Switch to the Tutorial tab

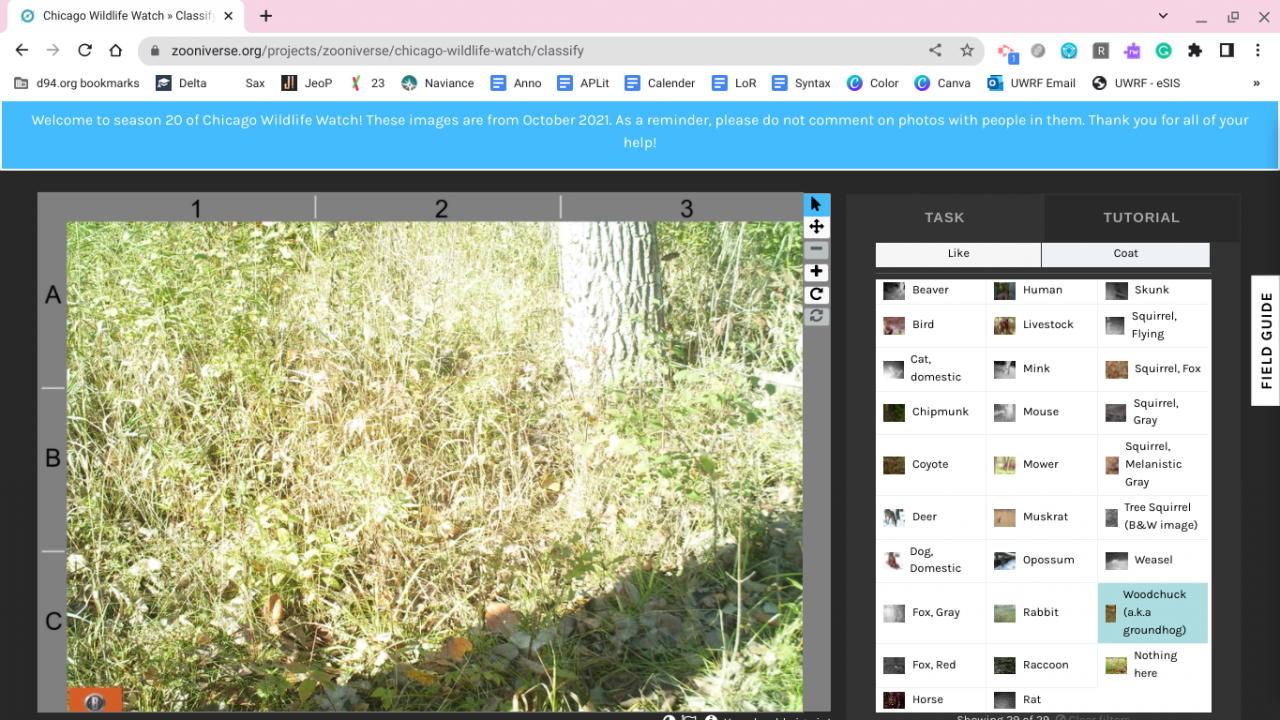click(x=1141, y=217)
